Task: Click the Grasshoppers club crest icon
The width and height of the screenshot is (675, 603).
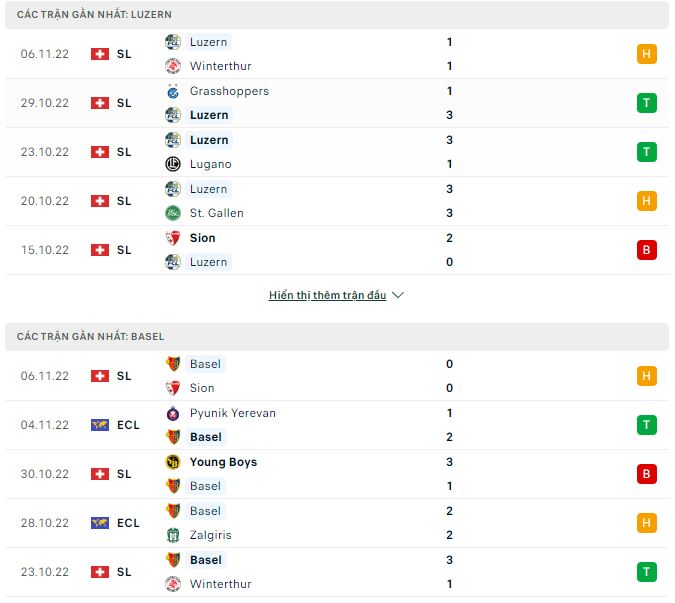Action: click(x=173, y=91)
